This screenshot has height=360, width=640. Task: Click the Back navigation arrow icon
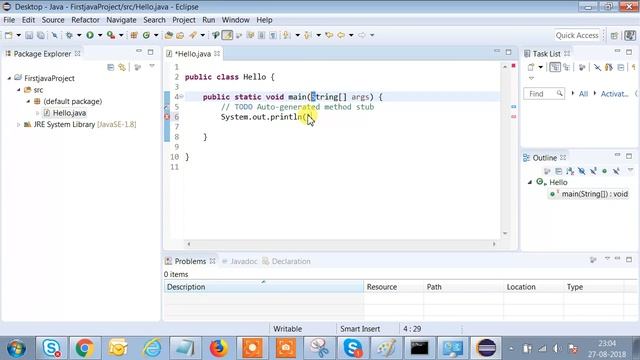(x=341, y=36)
